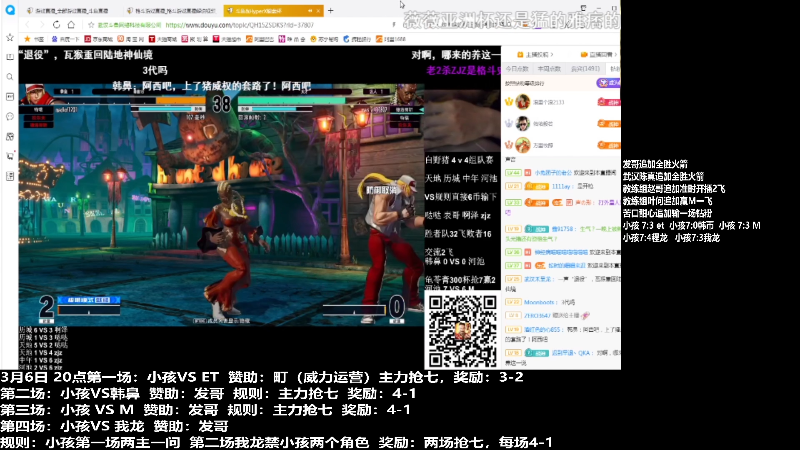The image size is (800, 450).
Task: Open the favorites star in the sidebar
Action: pos(10,37)
